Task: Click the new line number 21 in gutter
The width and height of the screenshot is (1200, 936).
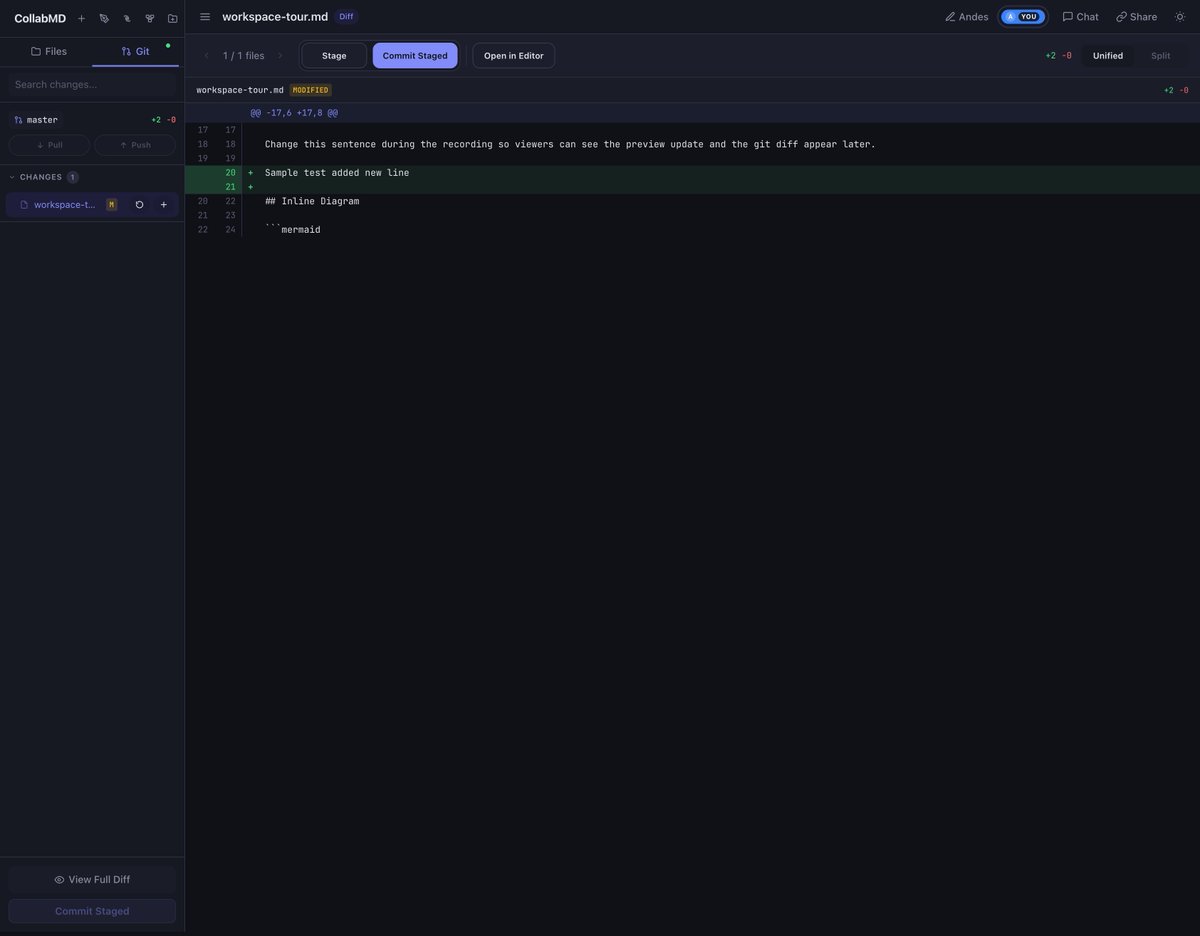Action: tap(230, 187)
